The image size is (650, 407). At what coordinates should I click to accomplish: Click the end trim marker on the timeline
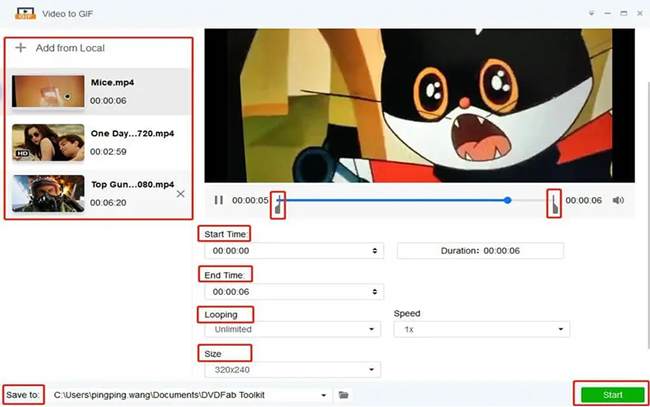[552, 203]
